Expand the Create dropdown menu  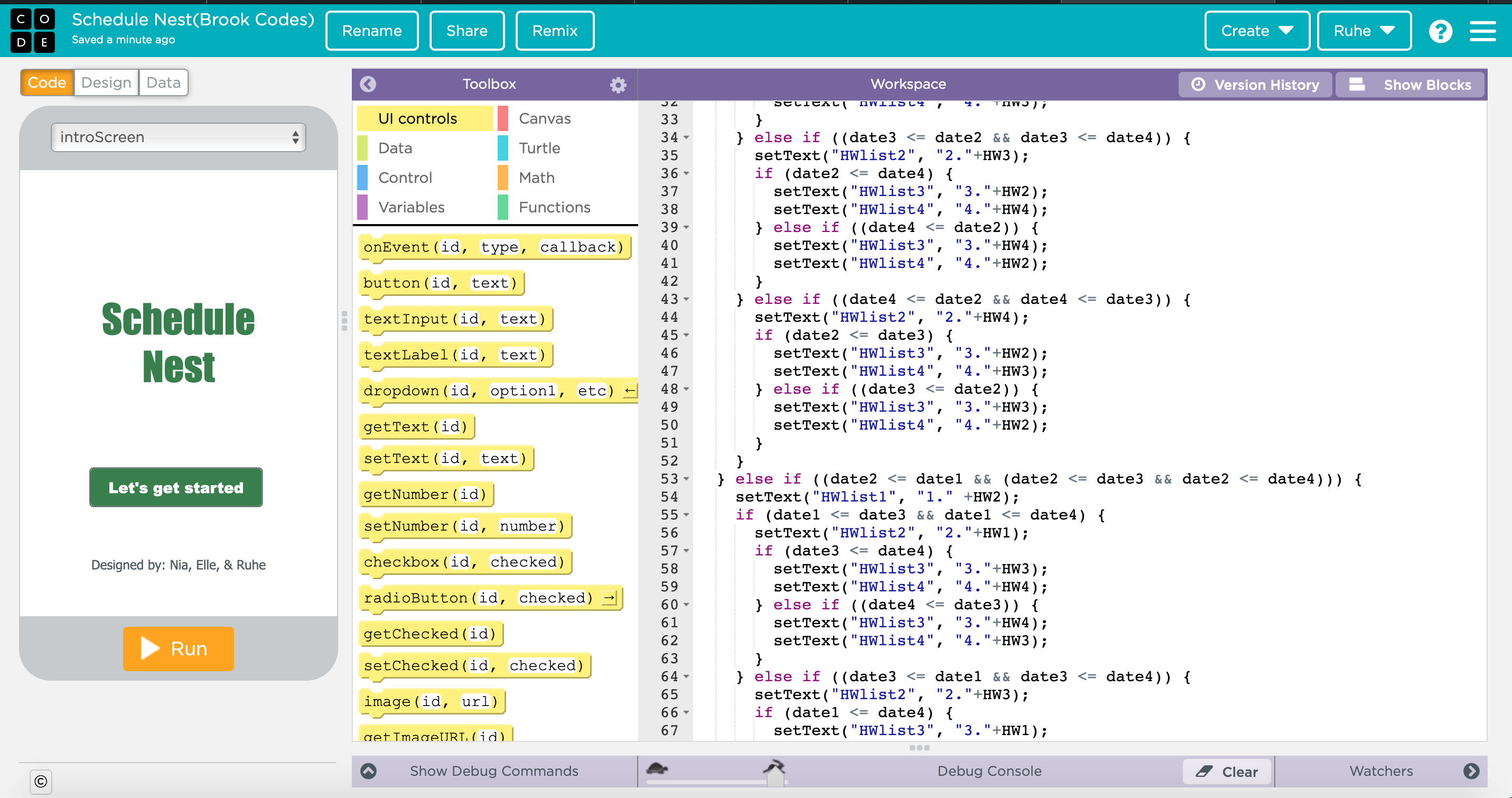coord(1257,31)
